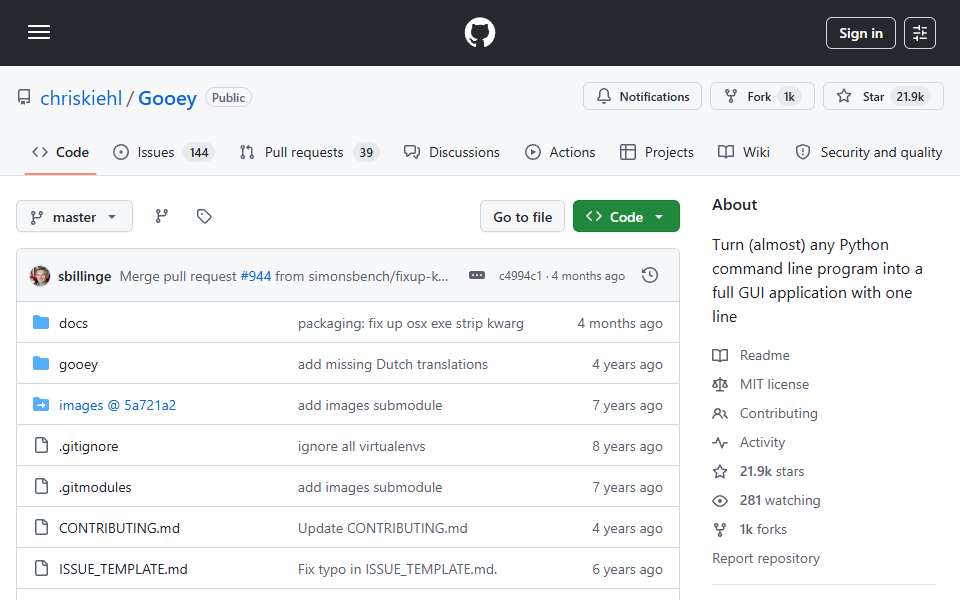Open pull request #944 link

pos(256,276)
